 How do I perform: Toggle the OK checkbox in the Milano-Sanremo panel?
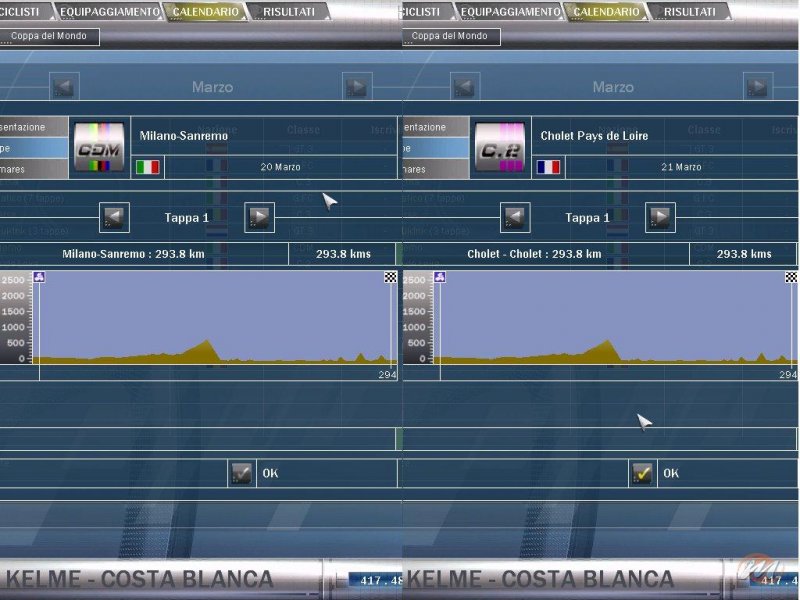[241, 473]
